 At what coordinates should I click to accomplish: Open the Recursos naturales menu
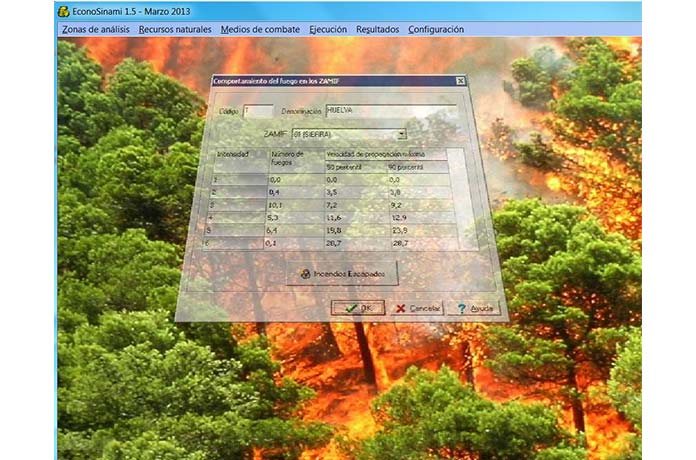point(175,30)
